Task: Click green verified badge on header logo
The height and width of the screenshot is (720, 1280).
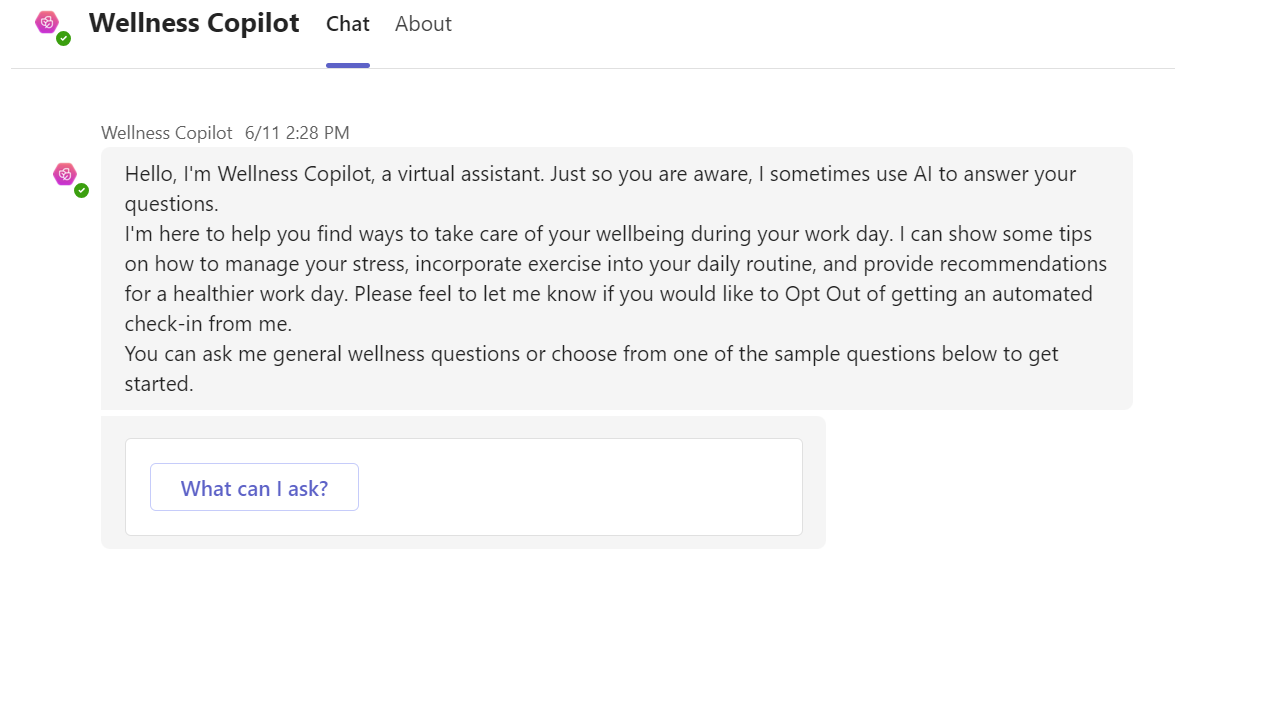Action: coord(64,39)
